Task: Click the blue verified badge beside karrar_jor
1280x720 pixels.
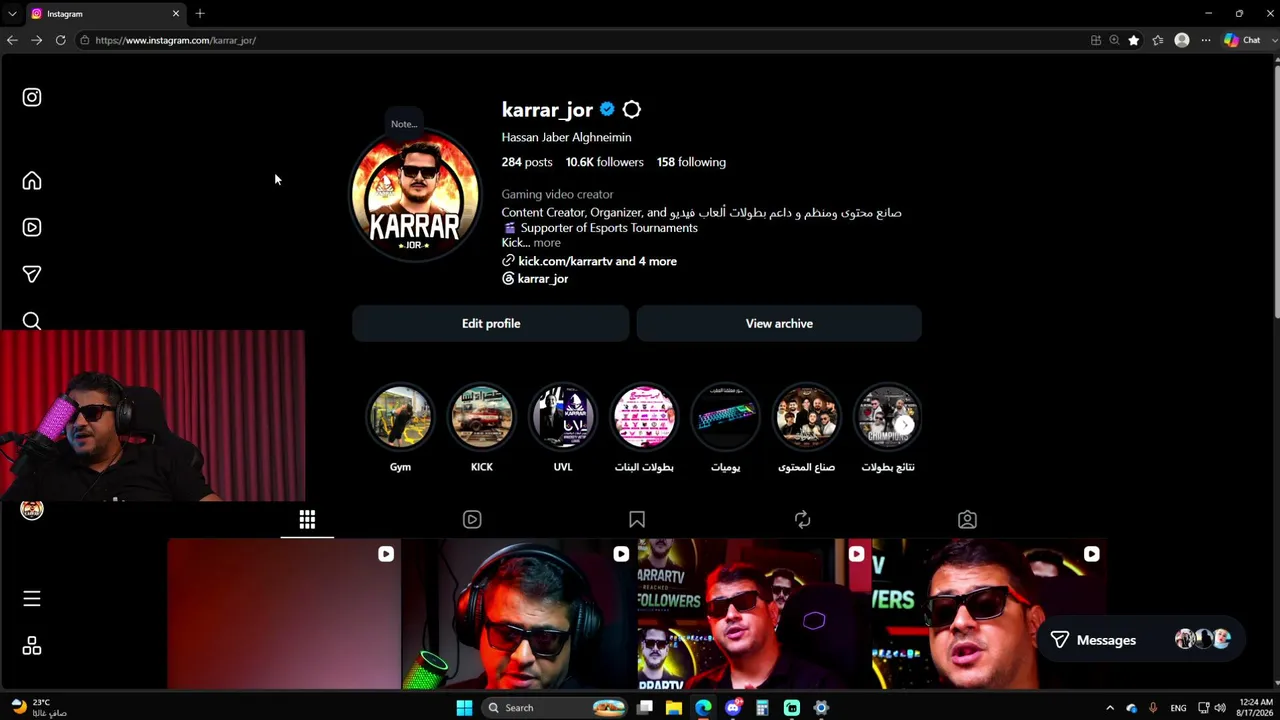Action: point(607,110)
